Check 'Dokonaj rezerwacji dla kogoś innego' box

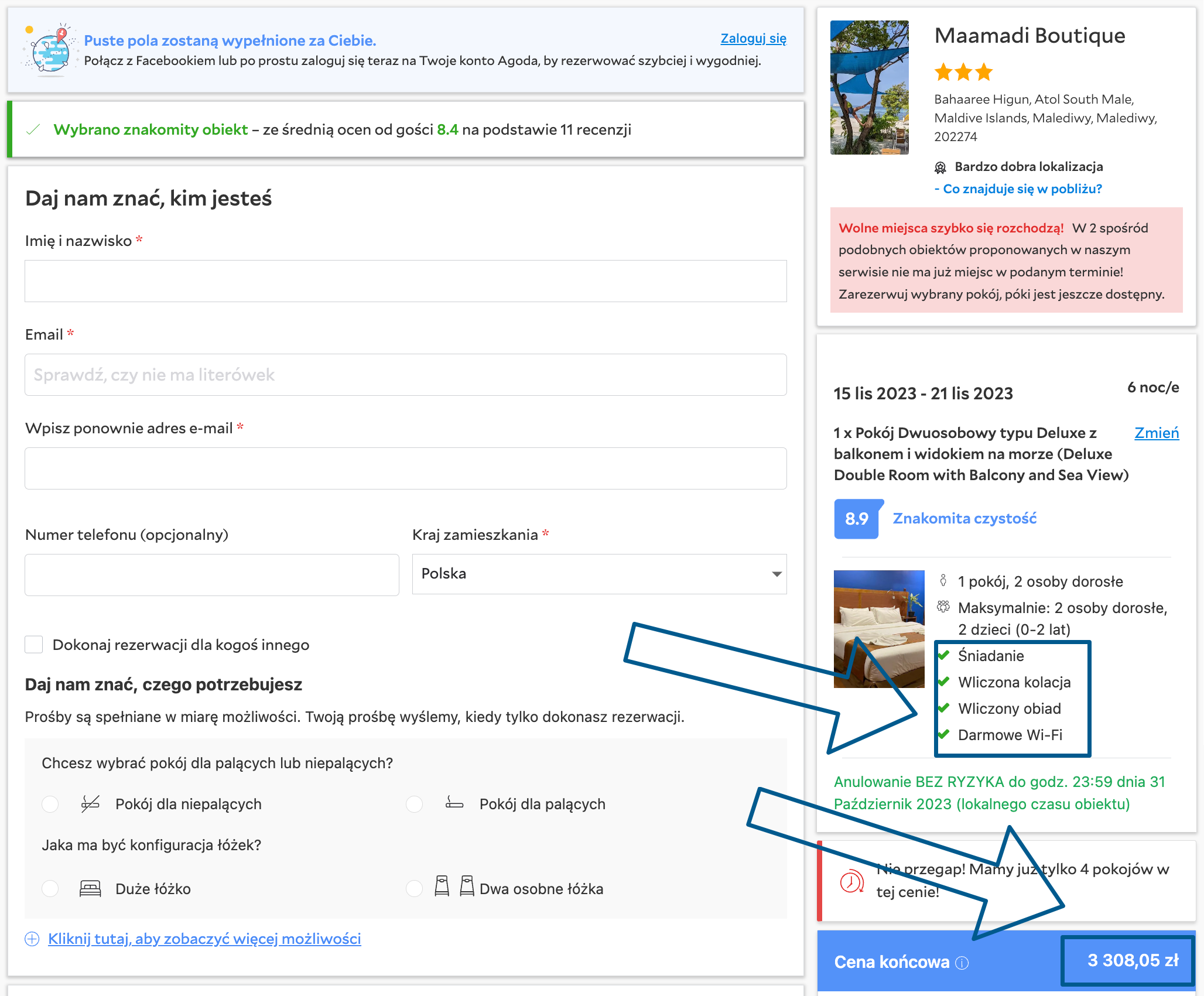pyautogui.click(x=34, y=645)
